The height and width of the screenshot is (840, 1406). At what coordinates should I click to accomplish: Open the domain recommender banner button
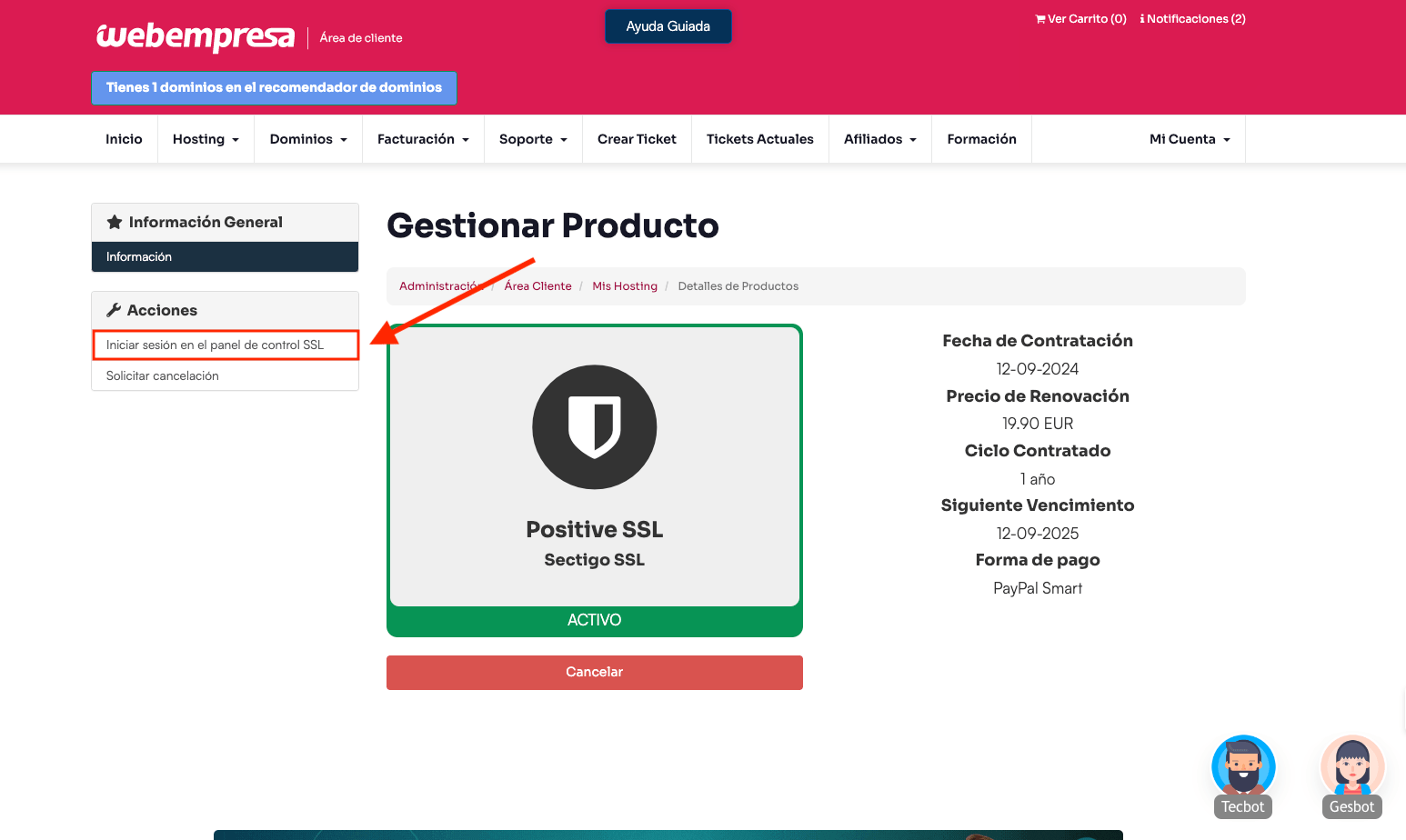[x=274, y=88]
